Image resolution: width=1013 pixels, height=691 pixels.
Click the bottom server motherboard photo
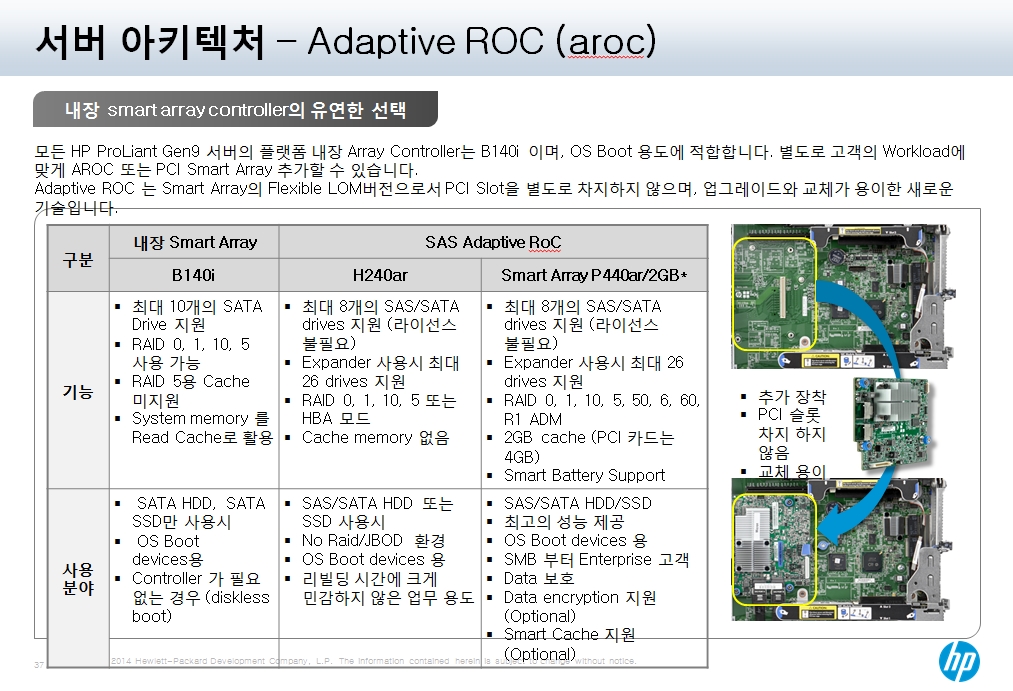[840, 550]
